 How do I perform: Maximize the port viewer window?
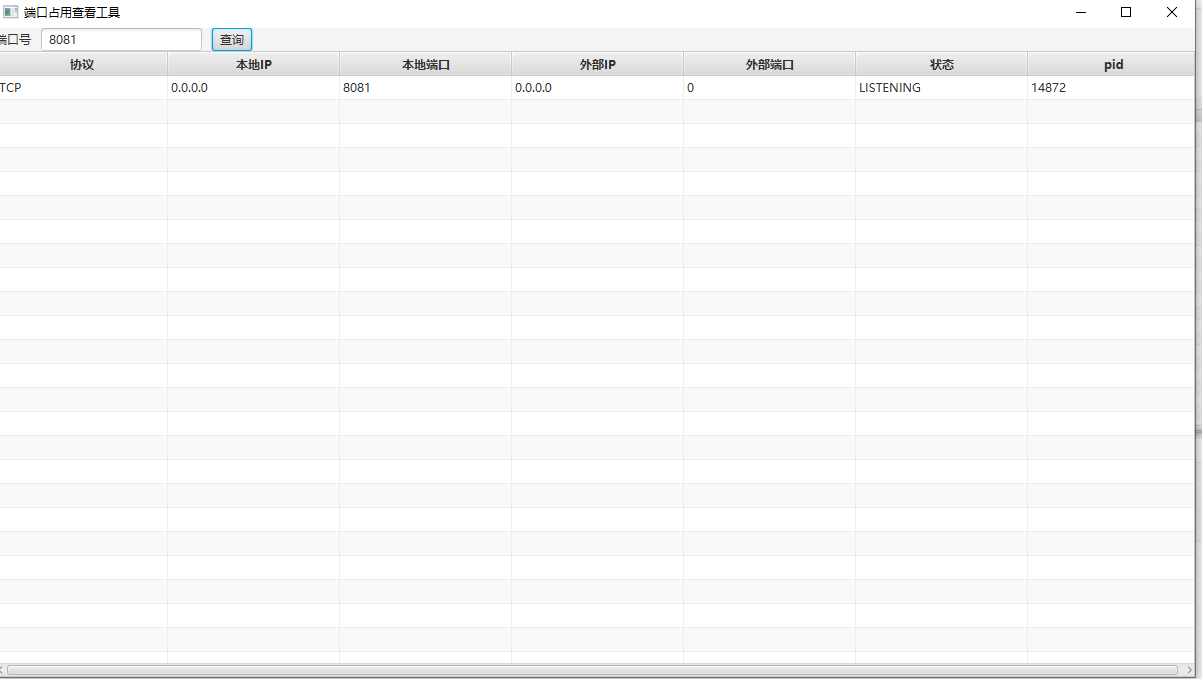(1126, 12)
